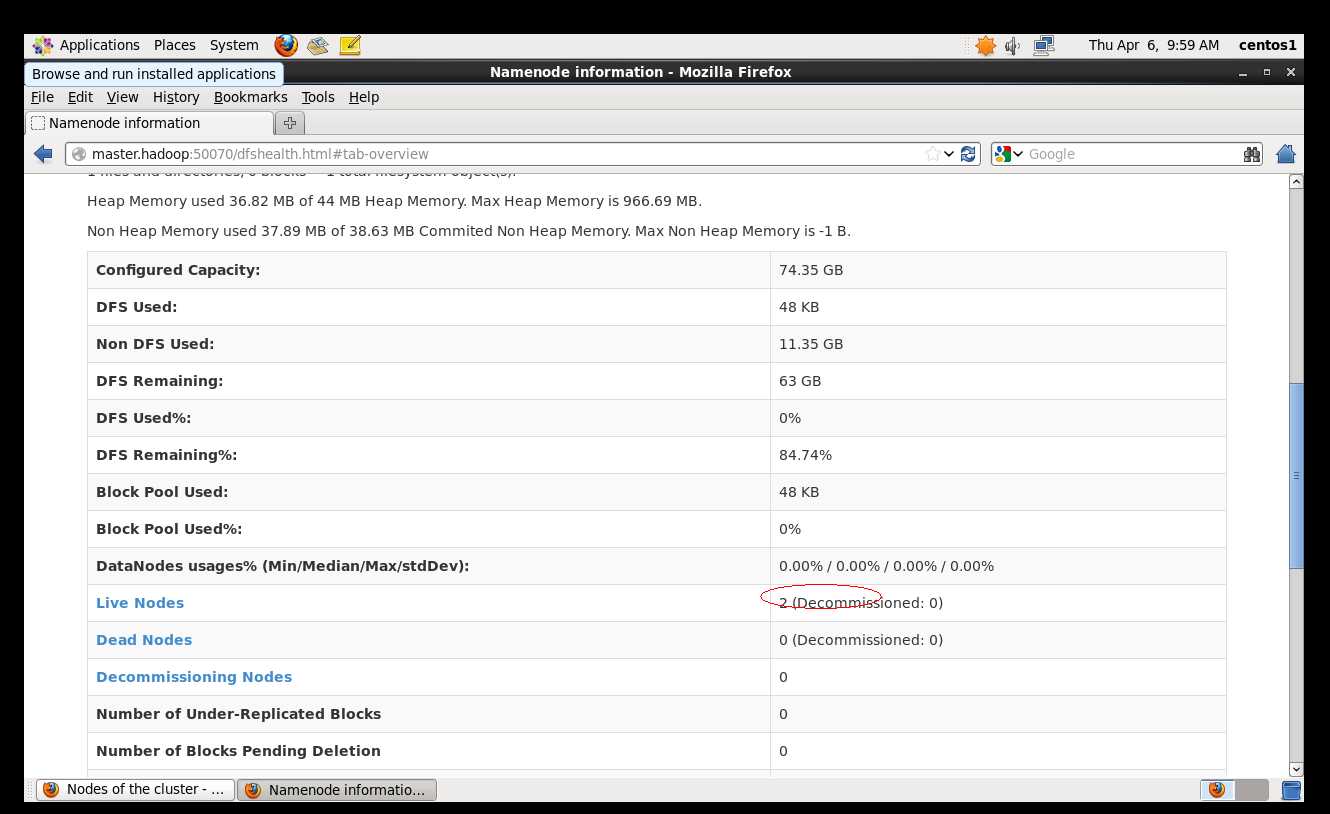
Task: Open the Google search engine selector icon
Action: click(x=1008, y=154)
